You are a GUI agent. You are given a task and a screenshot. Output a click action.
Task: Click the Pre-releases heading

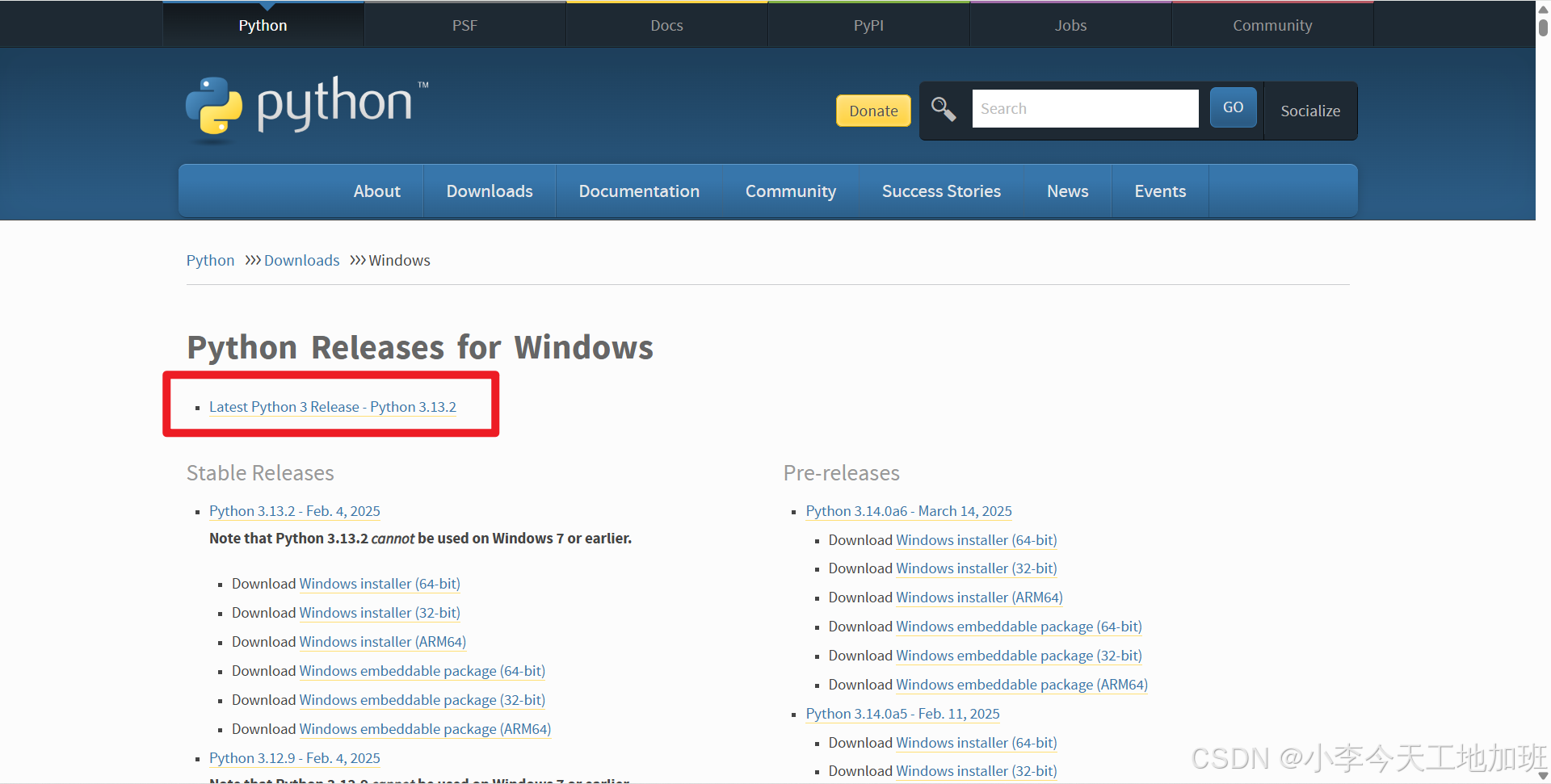coord(842,473)
